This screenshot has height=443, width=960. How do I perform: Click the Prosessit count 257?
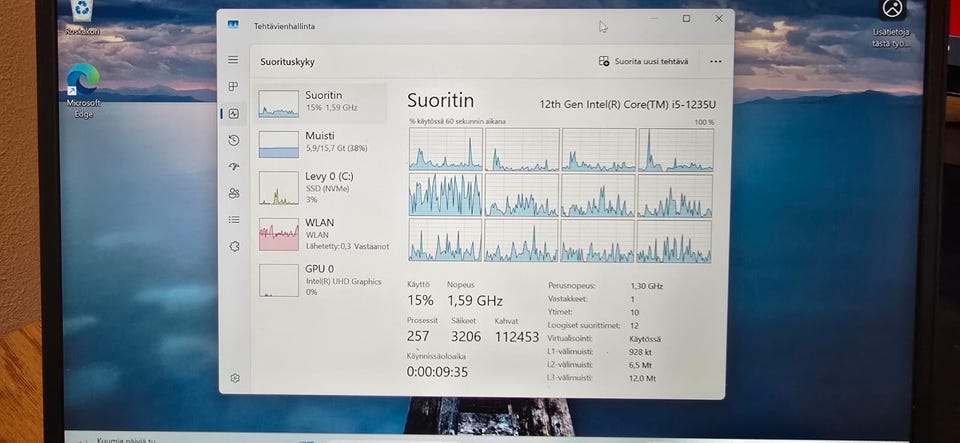(418, 336)
